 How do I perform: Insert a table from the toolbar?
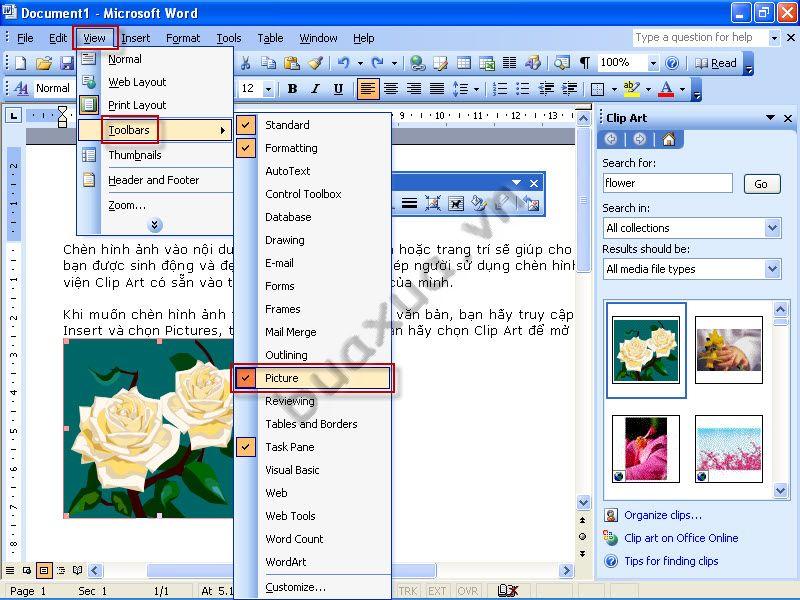point(464,63)
